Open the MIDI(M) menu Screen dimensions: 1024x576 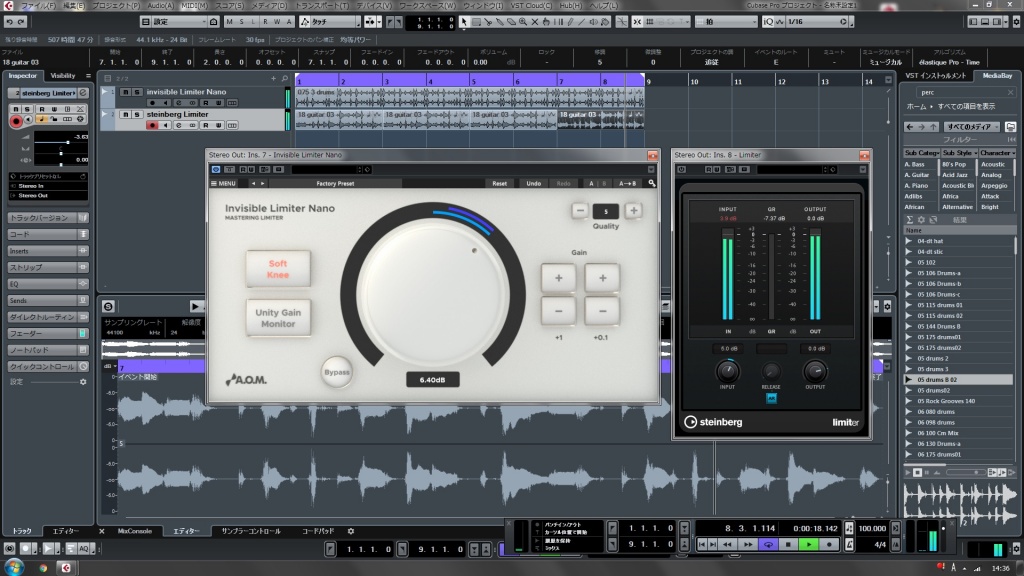point(194,5)
